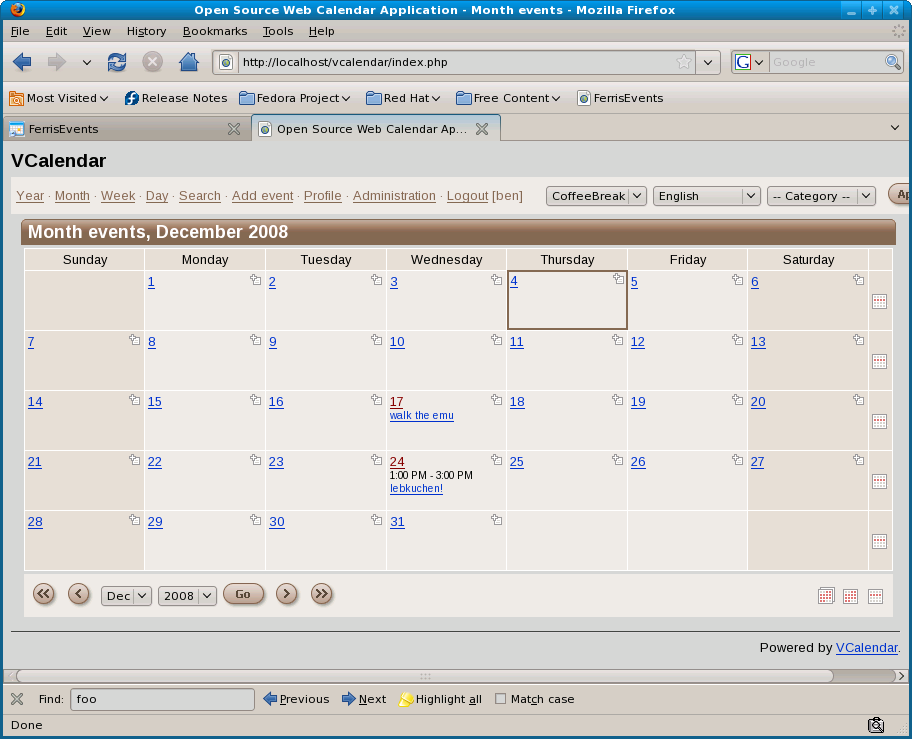Screen dimensions: 912x739
Task: Add event icon on December 13
Action: tap(858, 340)
